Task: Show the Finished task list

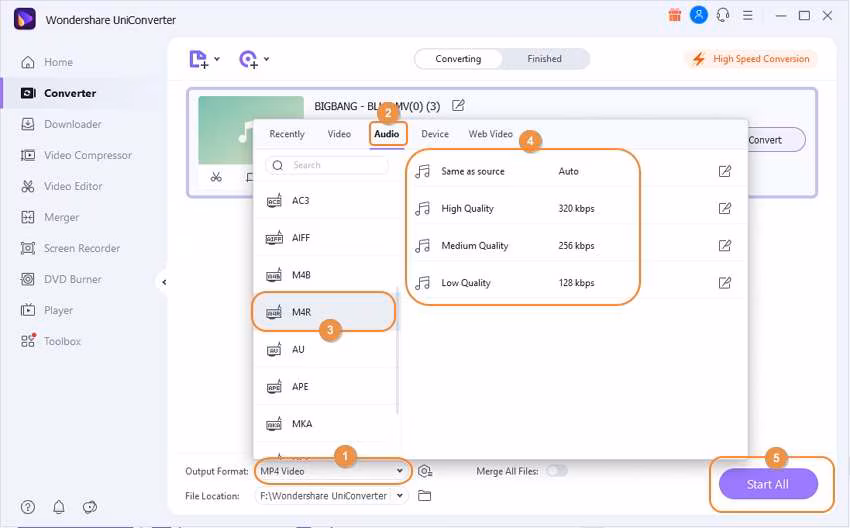Action: [544, 59]
